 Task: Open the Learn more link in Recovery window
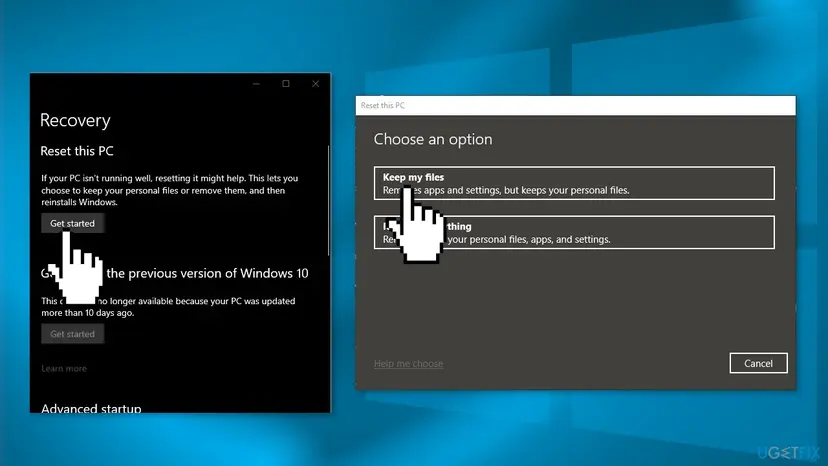pos(64,368)
